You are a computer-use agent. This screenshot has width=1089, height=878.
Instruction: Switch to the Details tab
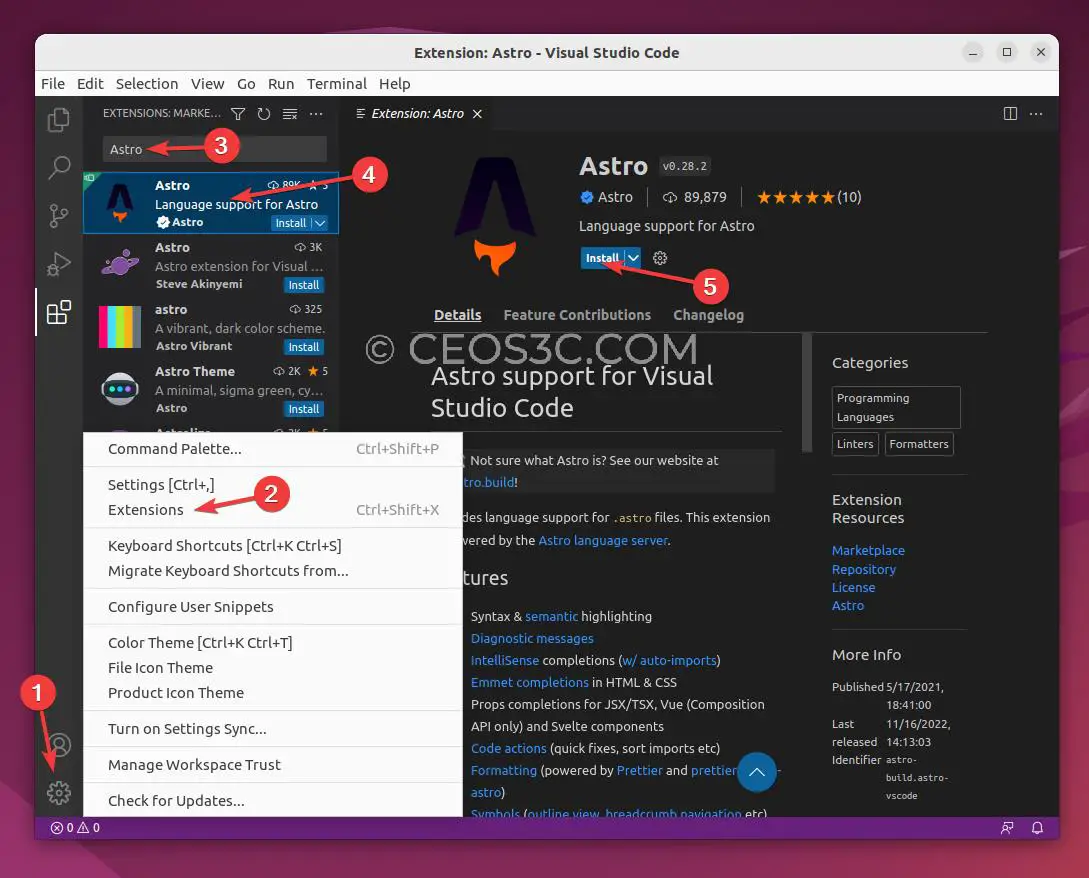(x=458, y=315)
